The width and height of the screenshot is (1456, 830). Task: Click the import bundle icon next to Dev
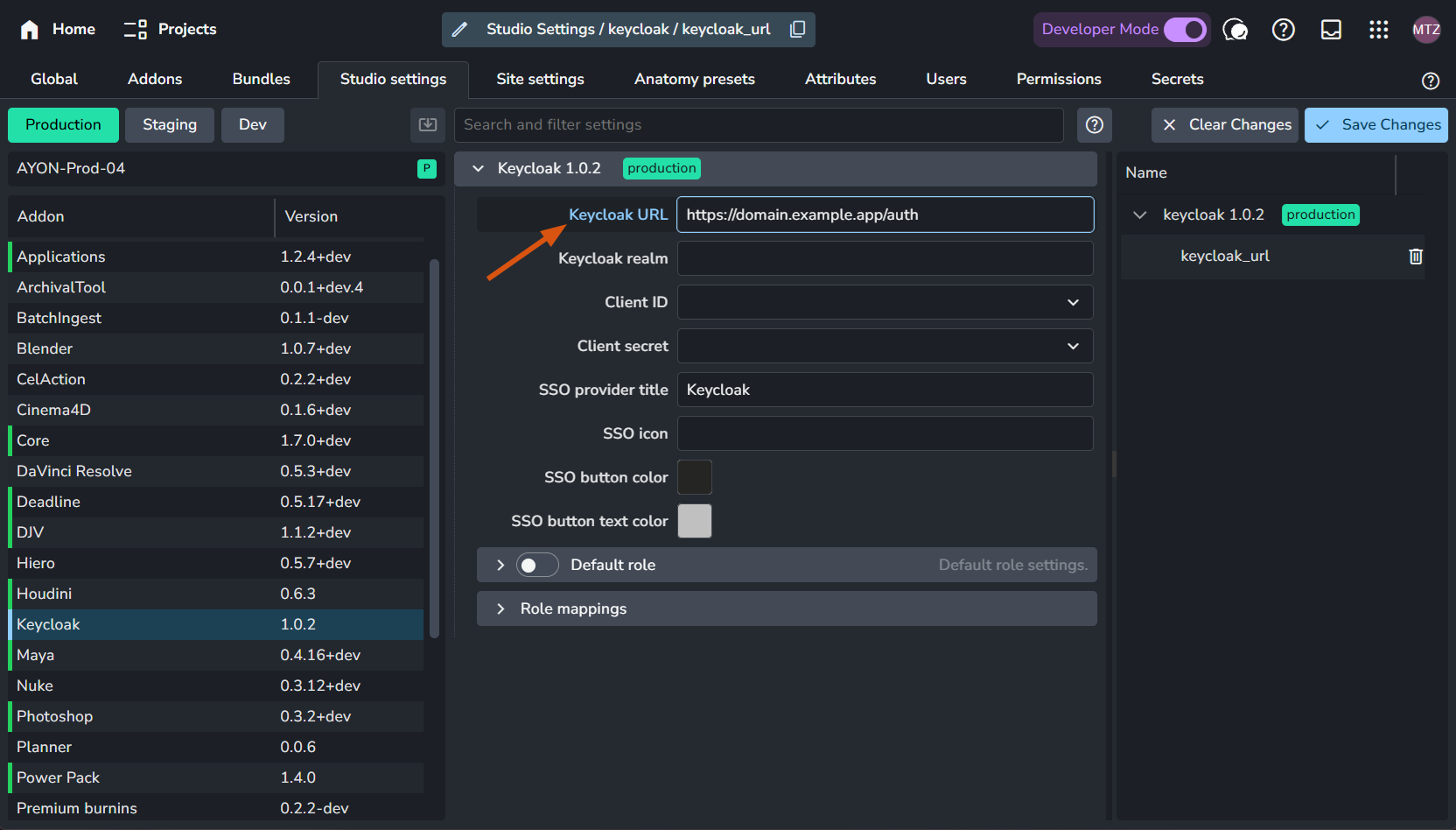428,125
